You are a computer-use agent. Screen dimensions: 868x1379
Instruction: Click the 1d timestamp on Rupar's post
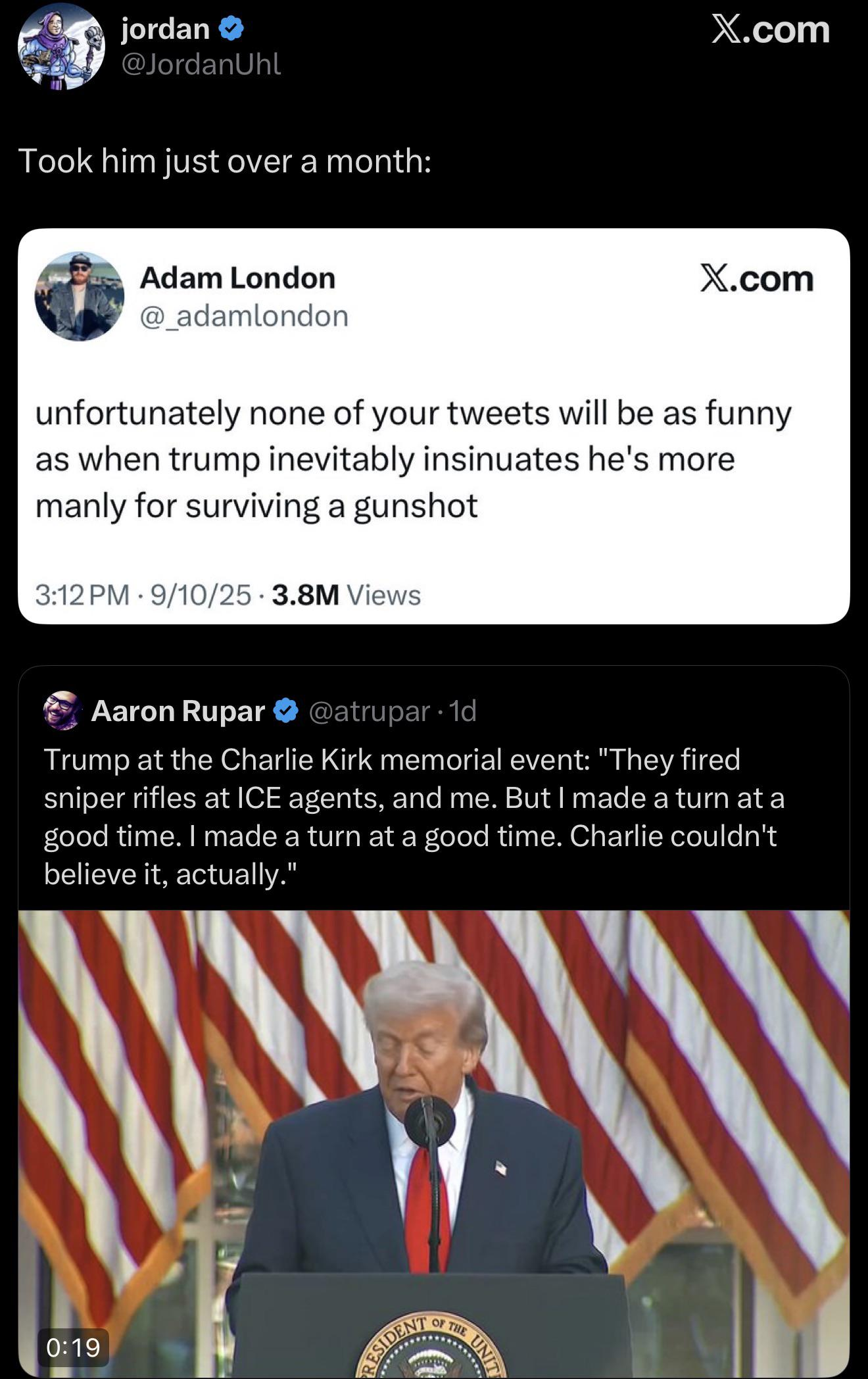(x=462, y=711)
